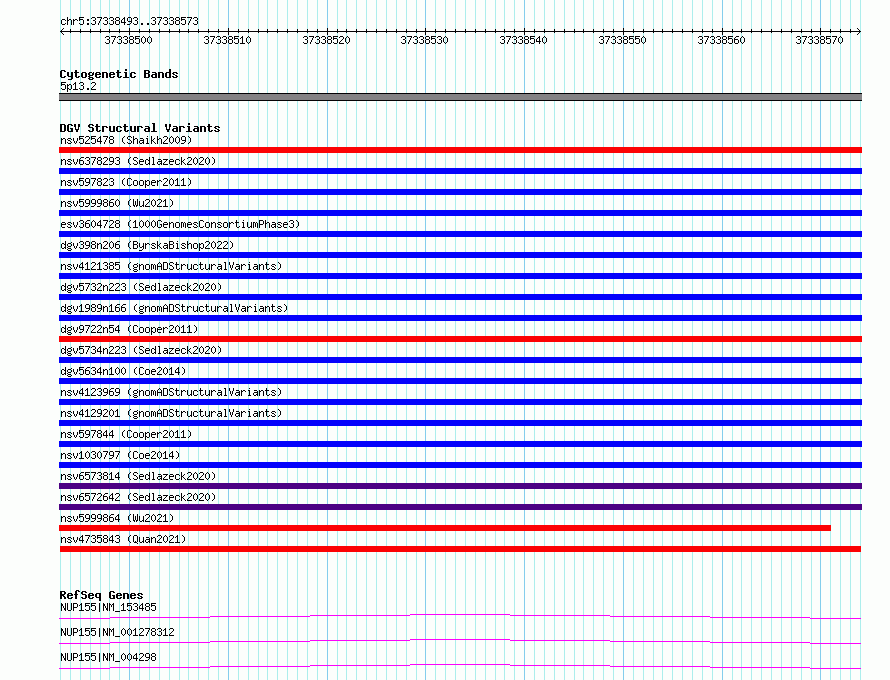Open esv3604728 (1000GenomesConsortiumPhase3) label
Viewport: 890px width, 680px height.
coord(180,224)
